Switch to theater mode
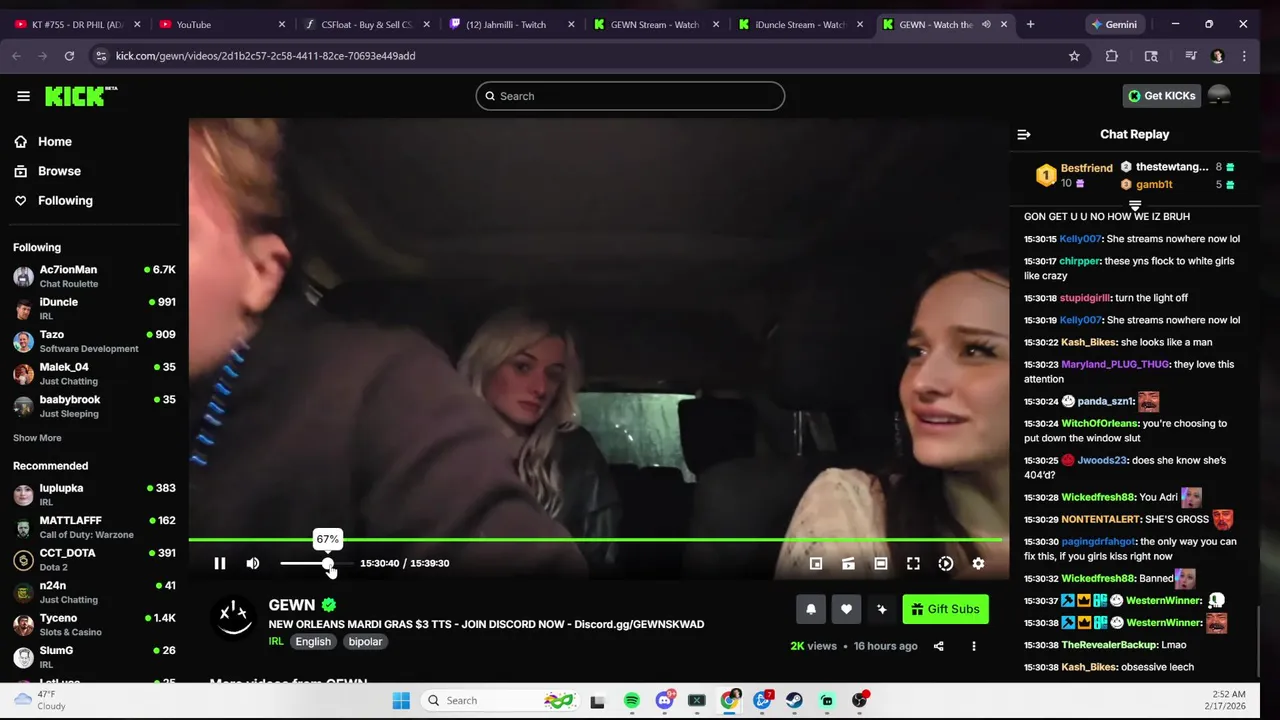 (x=881, y=563)
